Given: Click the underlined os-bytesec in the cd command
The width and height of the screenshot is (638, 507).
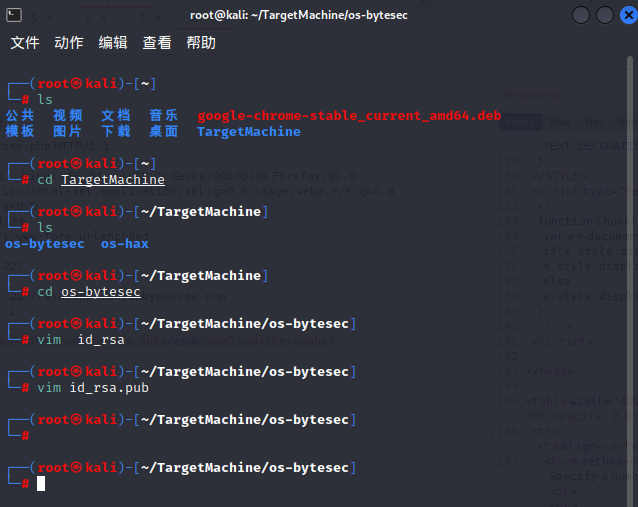Looking at the screenshot, I should (x=101, y=292).
